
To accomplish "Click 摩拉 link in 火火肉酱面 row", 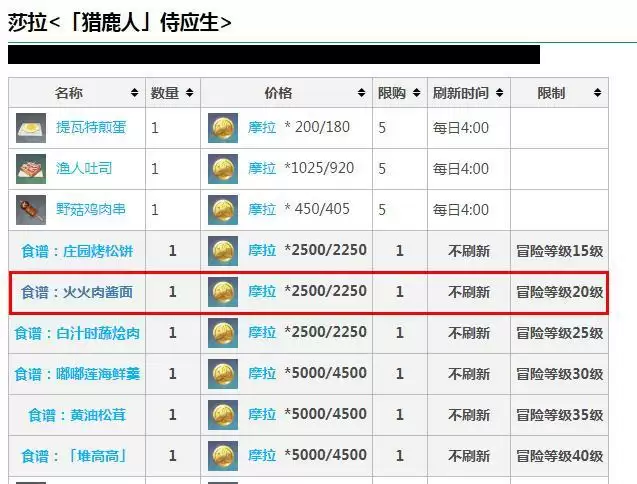I will (x=262, y=291).
